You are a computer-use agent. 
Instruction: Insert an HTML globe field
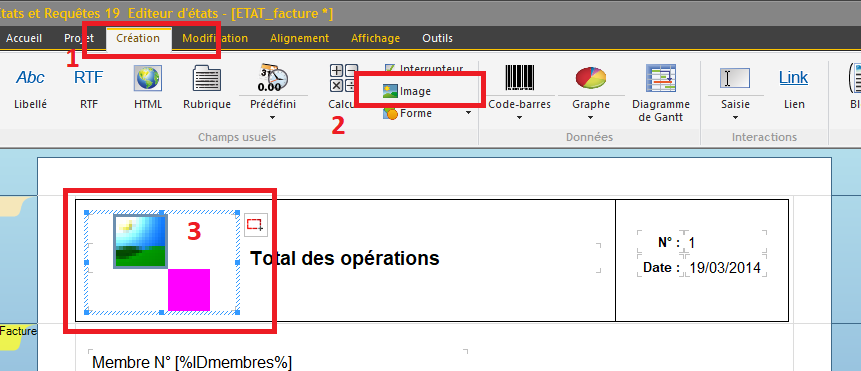[x=148, y=88]
